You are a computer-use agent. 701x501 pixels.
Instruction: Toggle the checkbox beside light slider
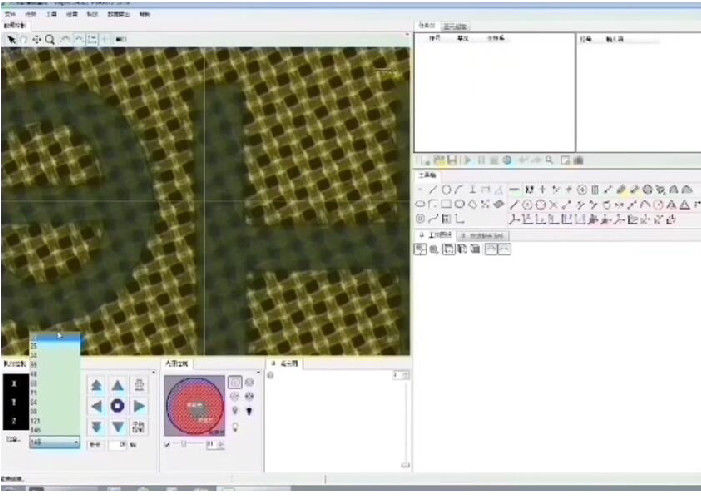167,445
